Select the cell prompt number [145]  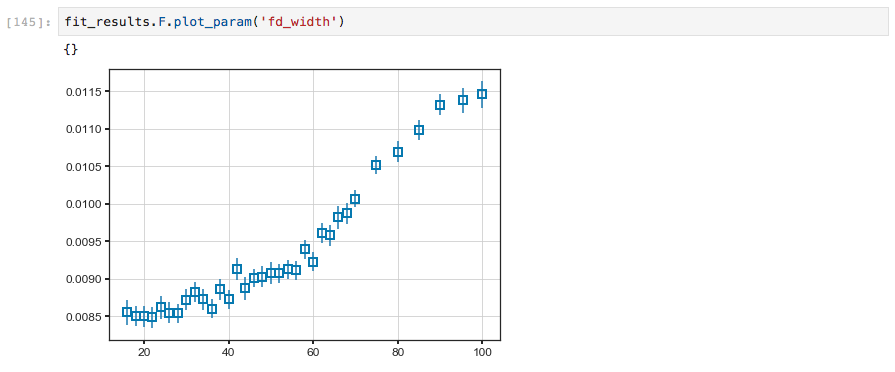(29, 22)
